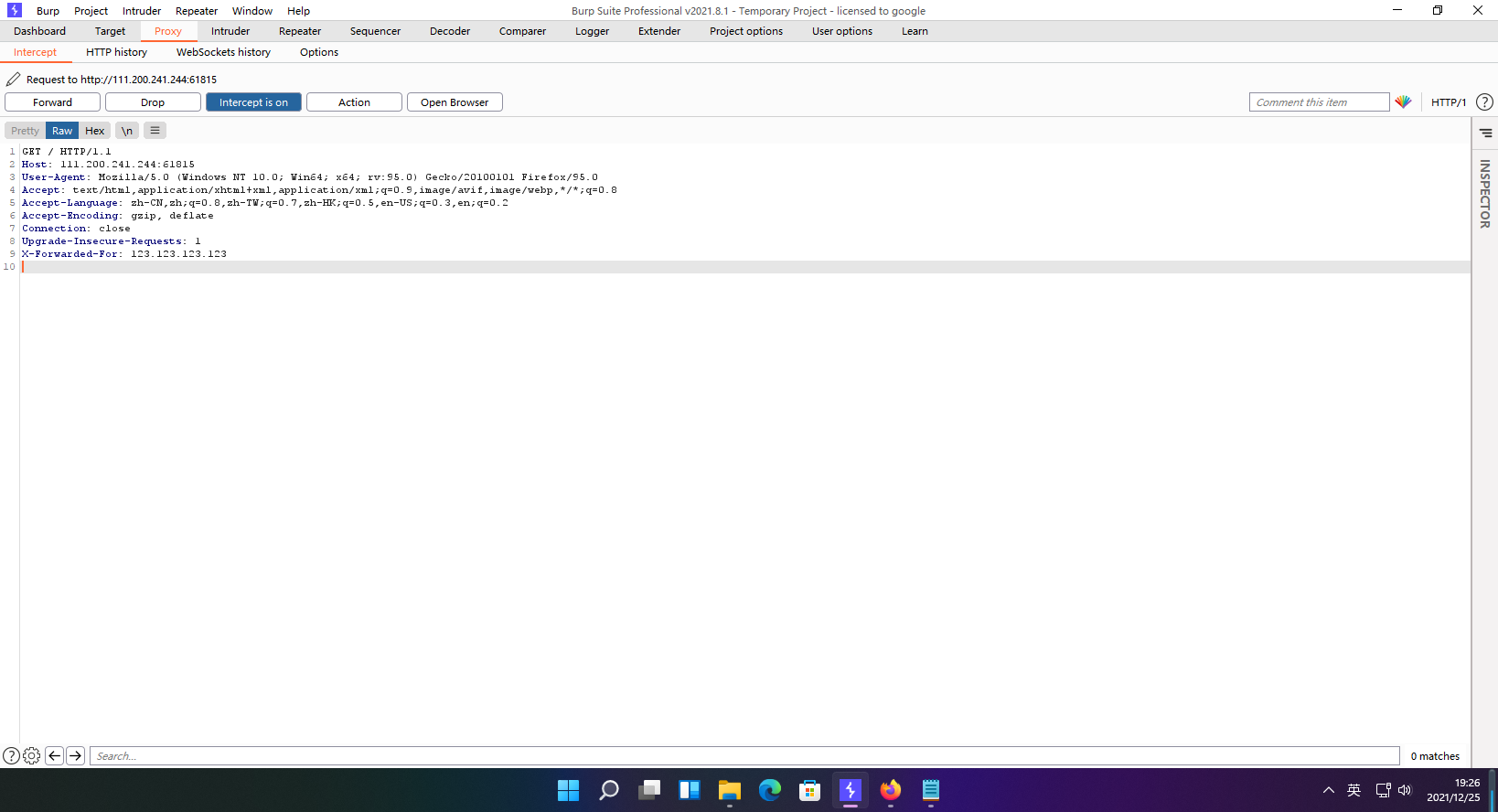Open Project options tab
The width and height of the screenshot is (1498, 812).
point(746,31)
